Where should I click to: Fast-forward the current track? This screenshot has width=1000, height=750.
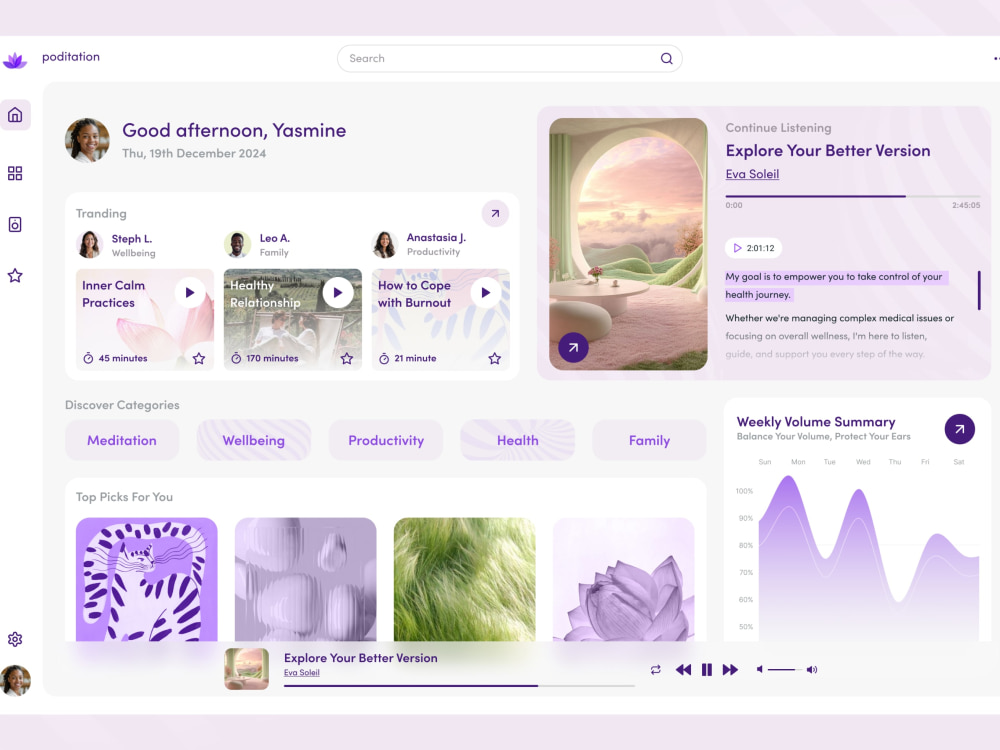pos(730,670)
